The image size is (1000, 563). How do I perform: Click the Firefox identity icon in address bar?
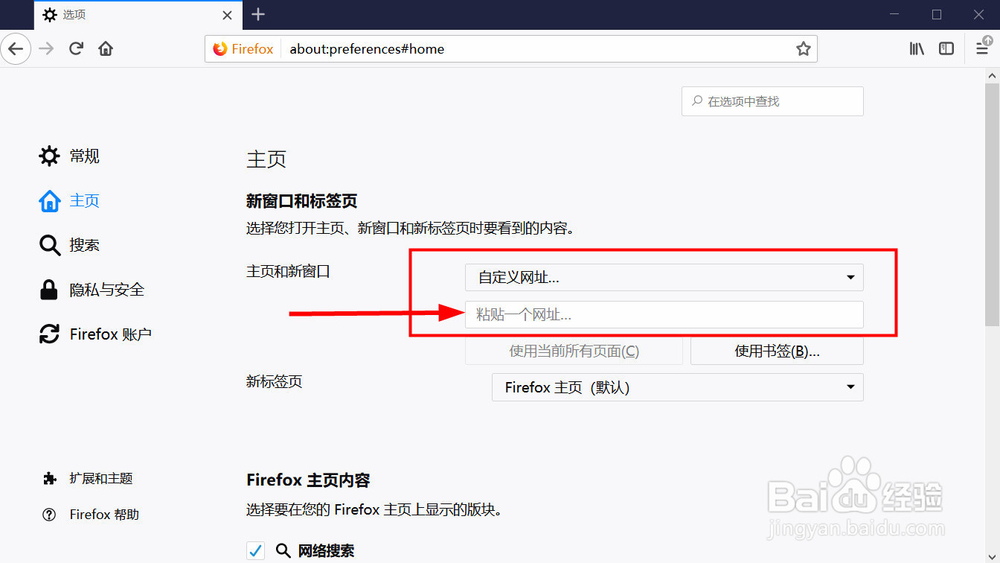coord(243,49)
